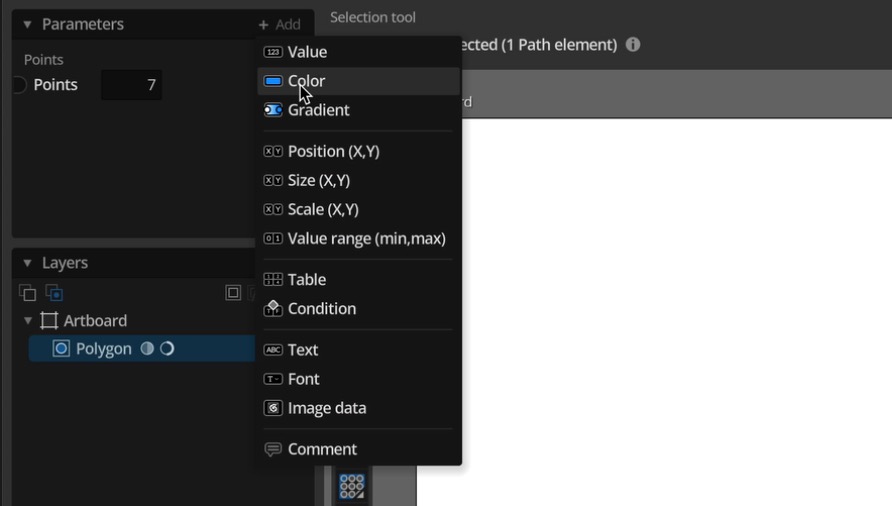This screenshot has height=506, width=892.
Task: Click the Value parameter icon
Action: [x=272, y=52]
